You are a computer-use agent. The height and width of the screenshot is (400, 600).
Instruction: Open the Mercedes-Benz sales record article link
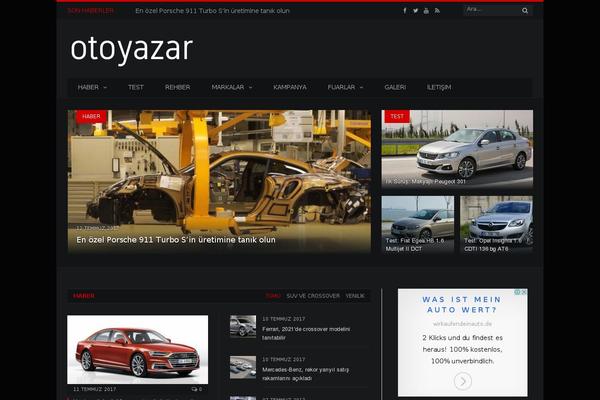[305, 374]
